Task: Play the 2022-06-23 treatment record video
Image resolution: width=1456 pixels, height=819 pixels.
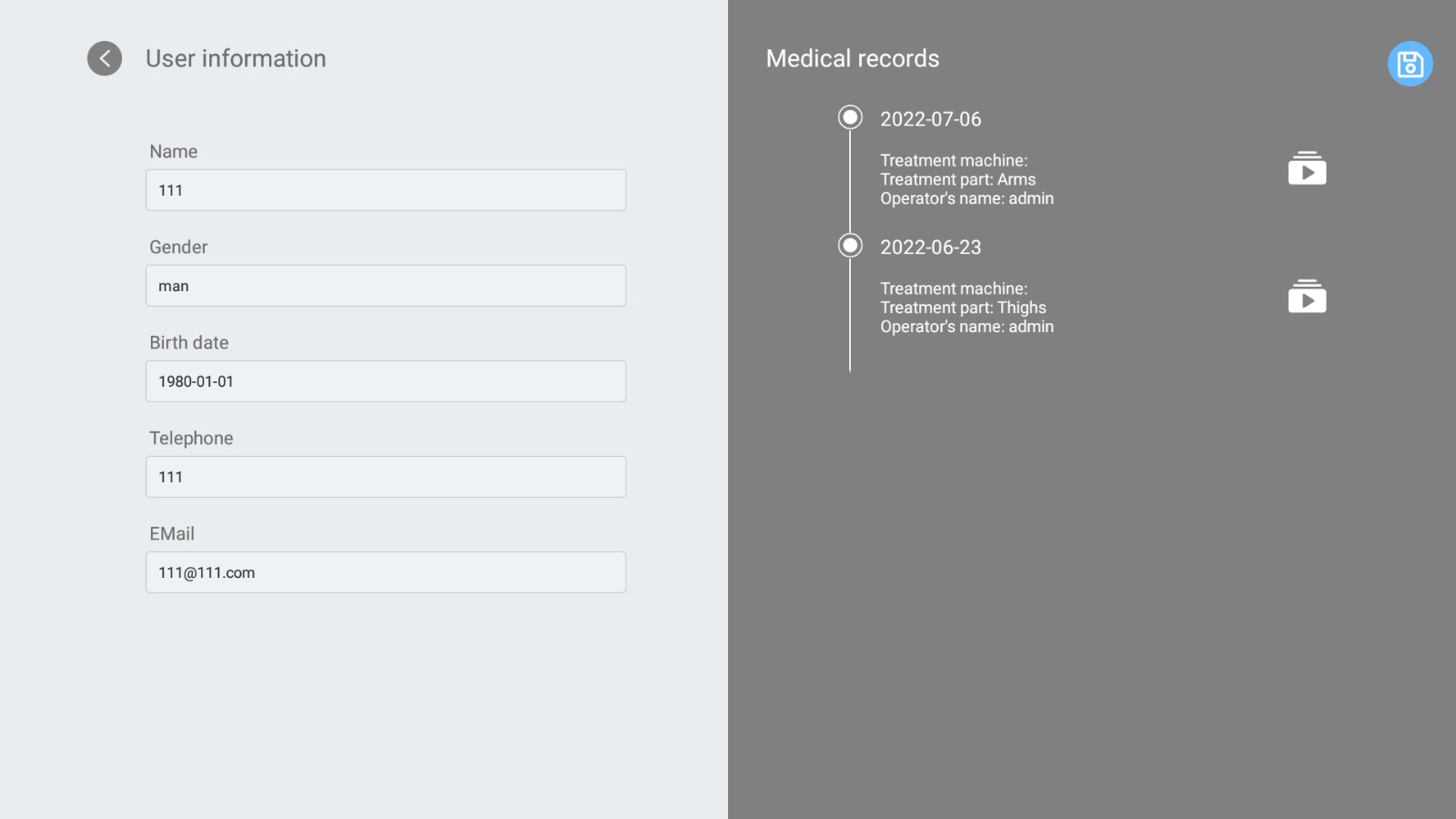Action: tap(1307, 298)
